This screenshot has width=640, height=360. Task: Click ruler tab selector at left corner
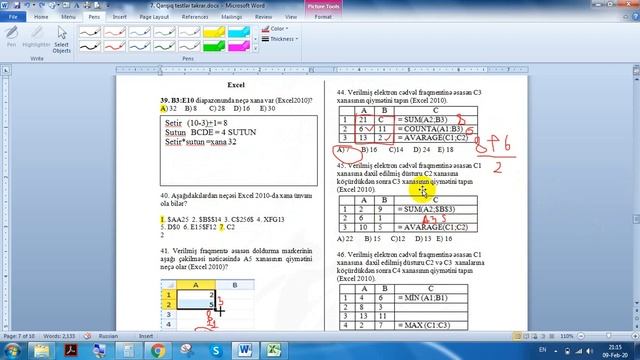[x=6, y=70]
